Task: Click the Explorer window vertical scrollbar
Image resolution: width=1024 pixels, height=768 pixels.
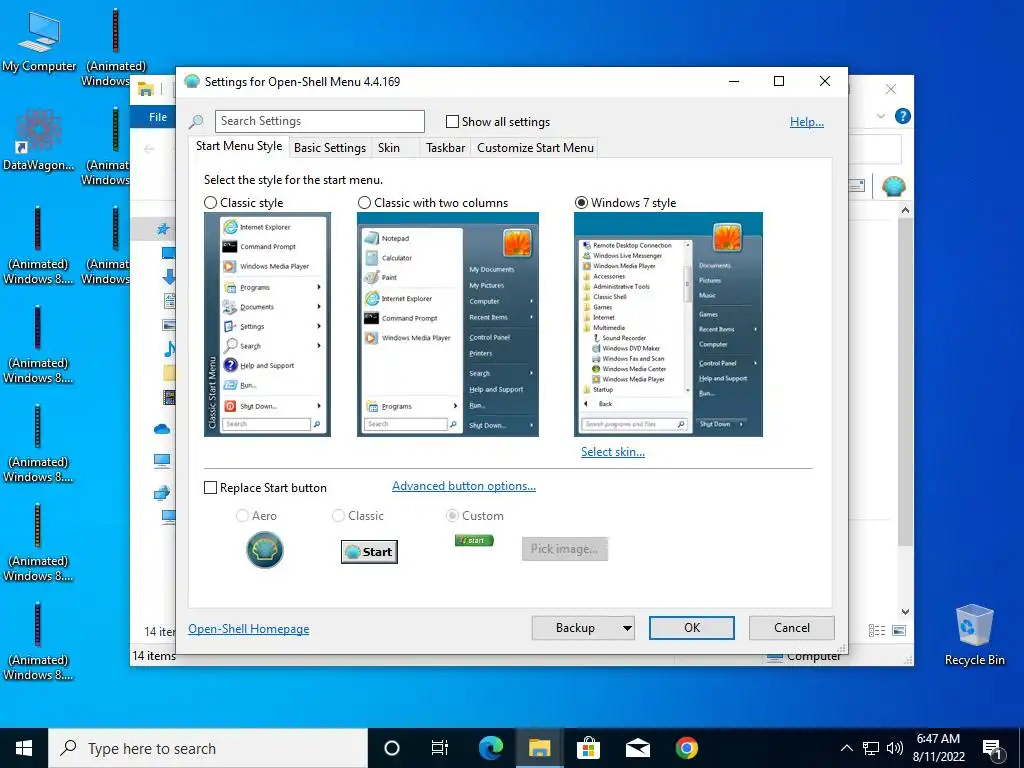Action: click(905, 382)
